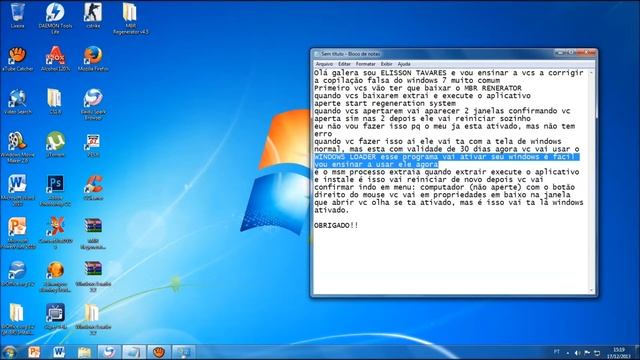Switch to Baidu Spark Browser in taskbar

click(x=109, y=352)
